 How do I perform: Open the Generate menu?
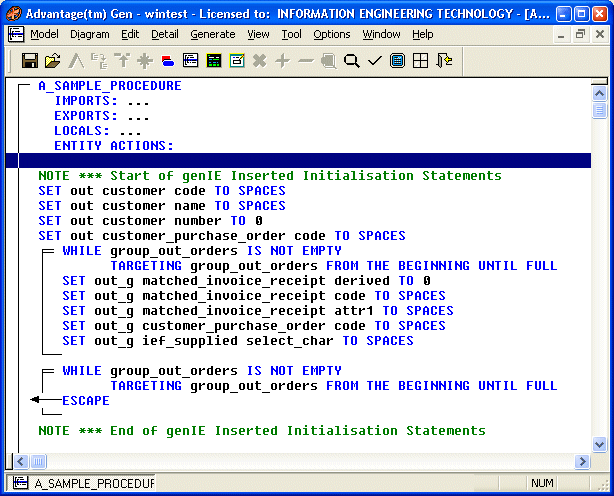click(x=212, y=34)
